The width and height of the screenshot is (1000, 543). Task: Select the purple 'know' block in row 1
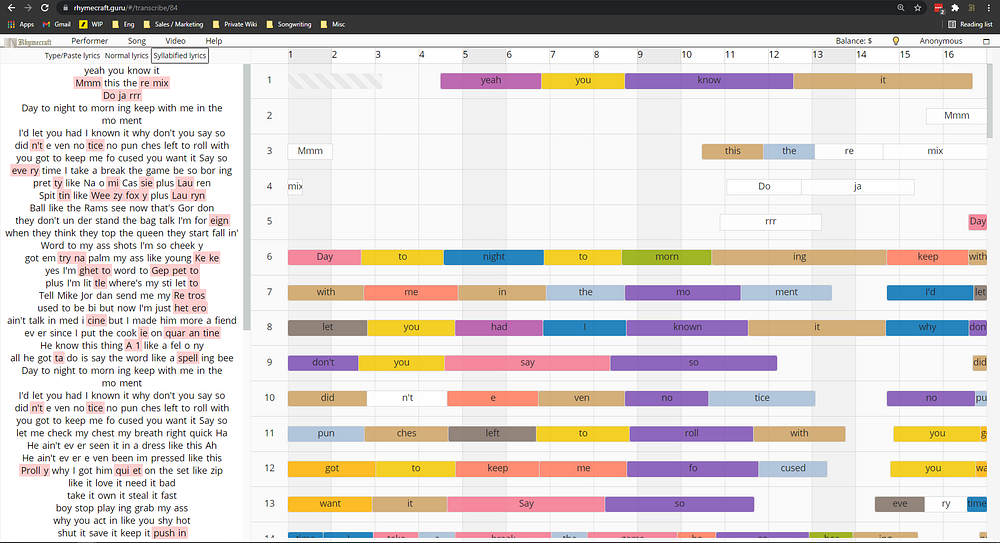(709, 80)
